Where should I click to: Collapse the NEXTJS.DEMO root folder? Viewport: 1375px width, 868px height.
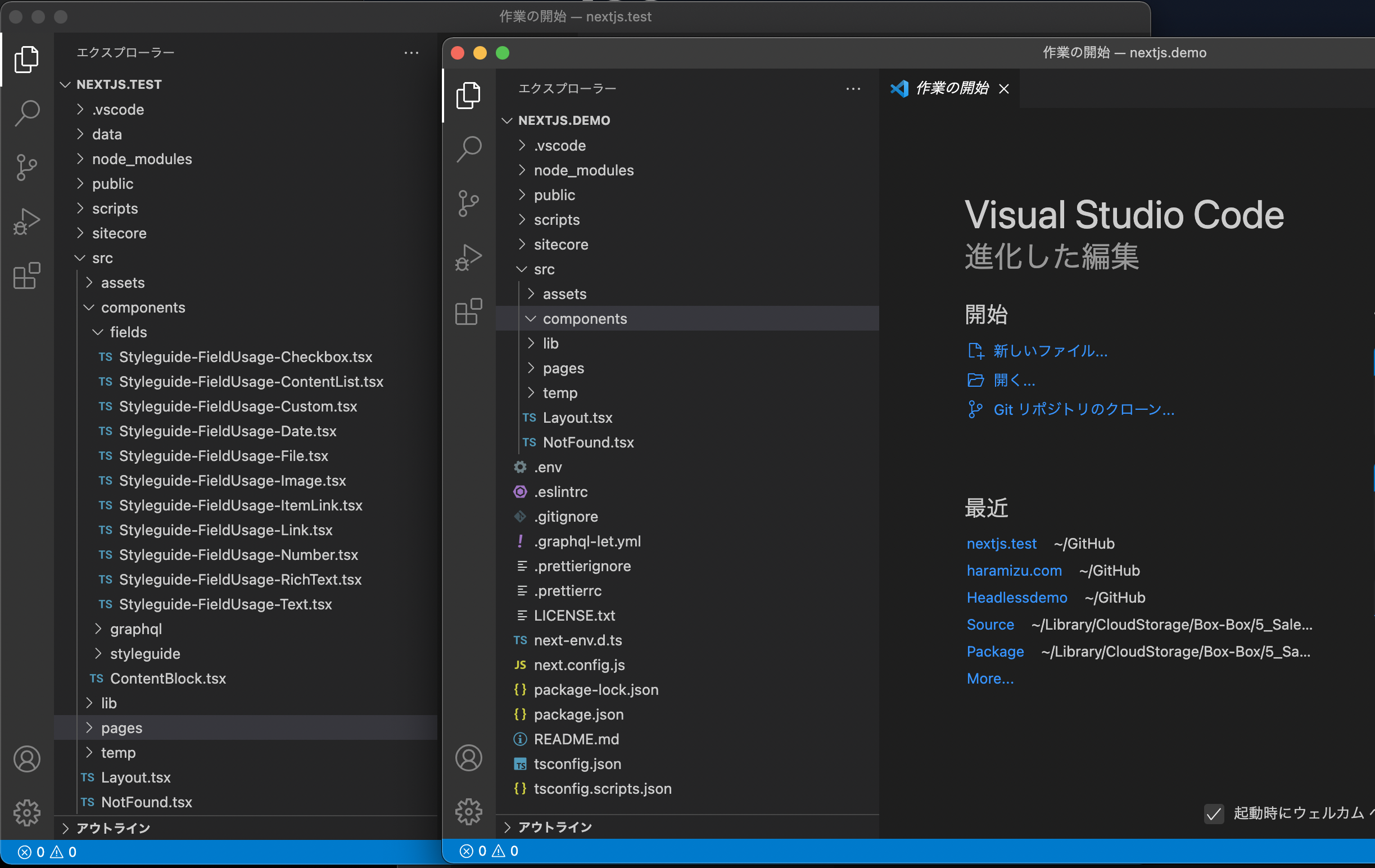[687, 120]
